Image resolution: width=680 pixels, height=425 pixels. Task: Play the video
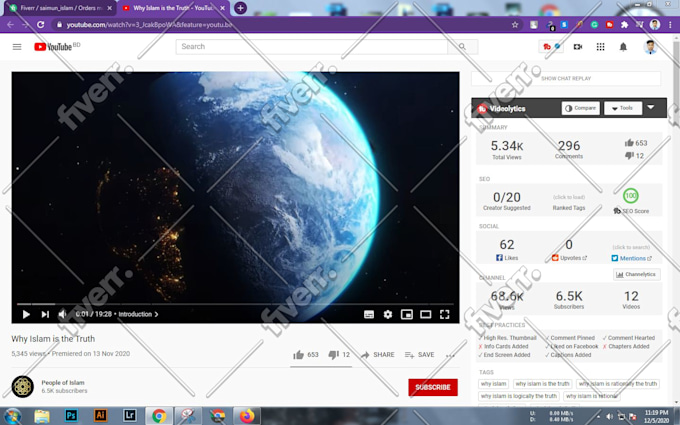tap(26, 314)
